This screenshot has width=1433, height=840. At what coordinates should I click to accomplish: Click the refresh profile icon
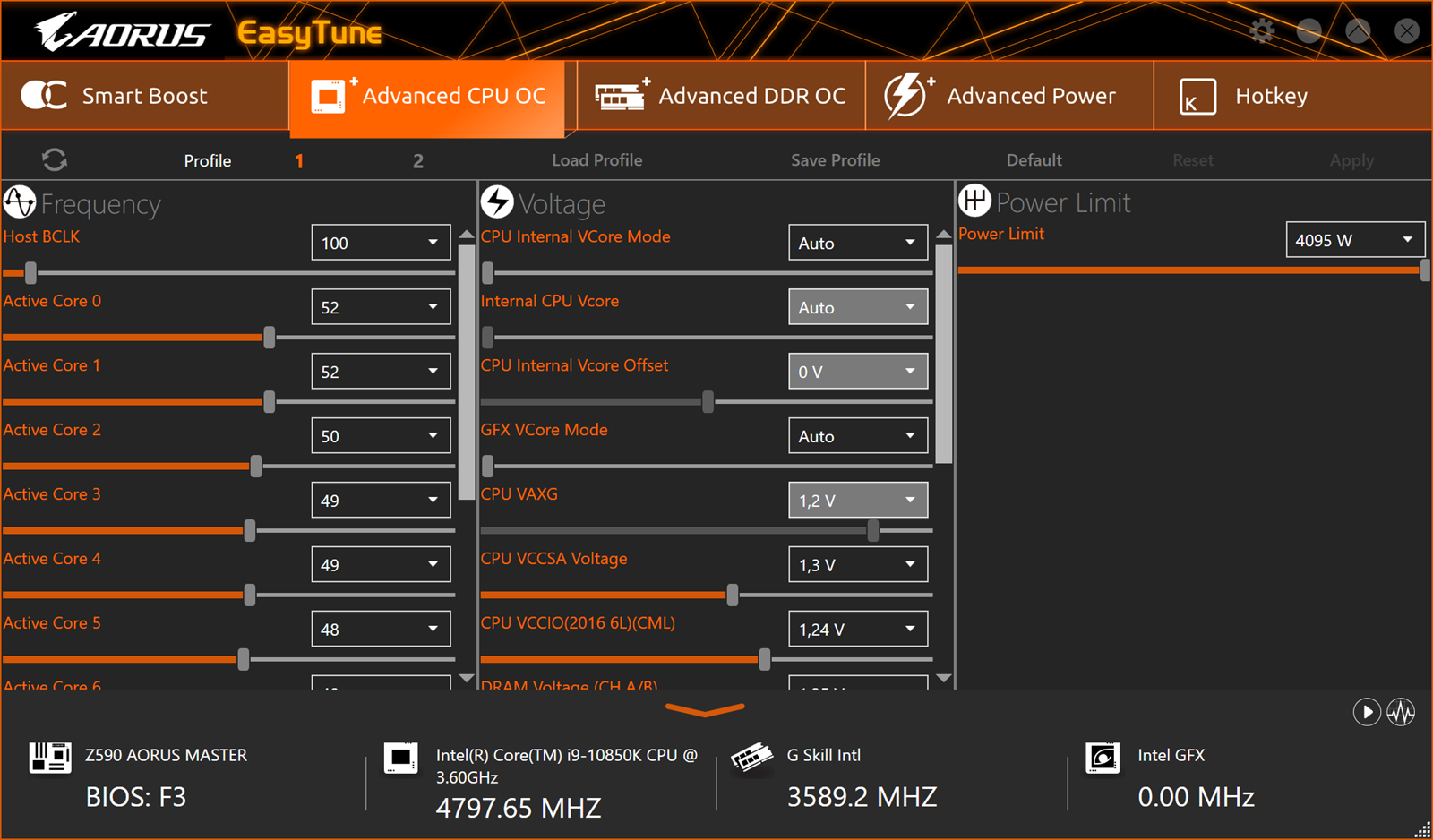(x=55, y=160)
